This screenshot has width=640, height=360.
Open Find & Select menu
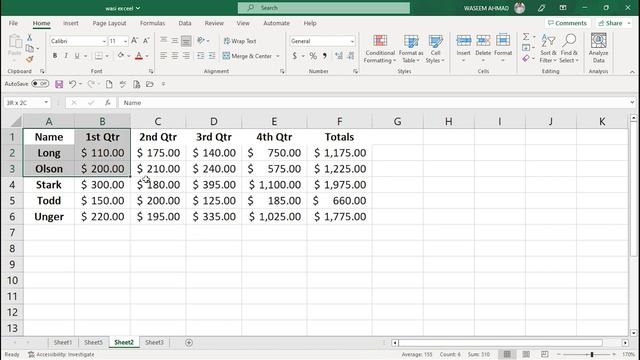coord(569,49)
